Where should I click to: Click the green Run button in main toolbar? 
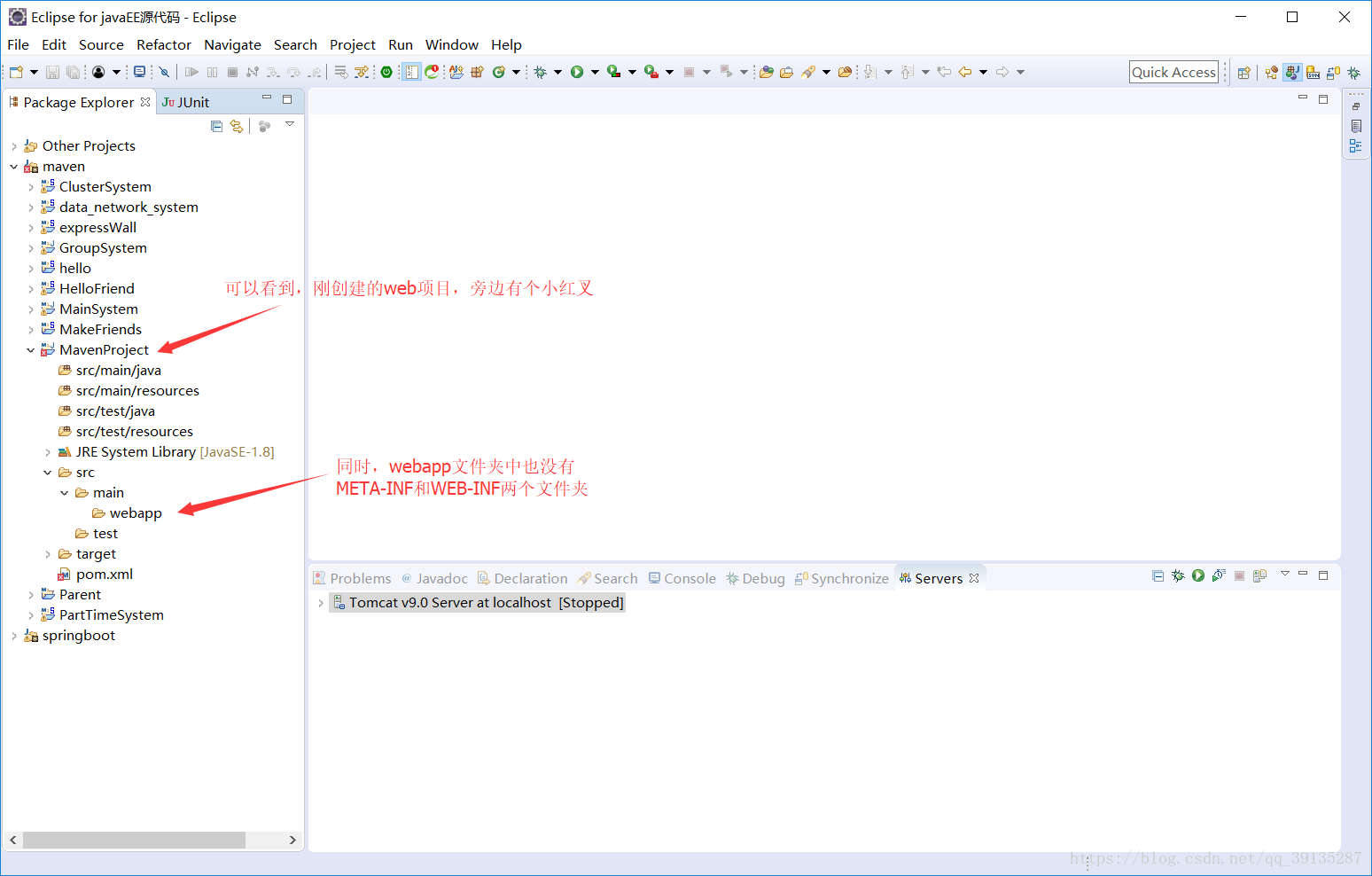(577, 72)
